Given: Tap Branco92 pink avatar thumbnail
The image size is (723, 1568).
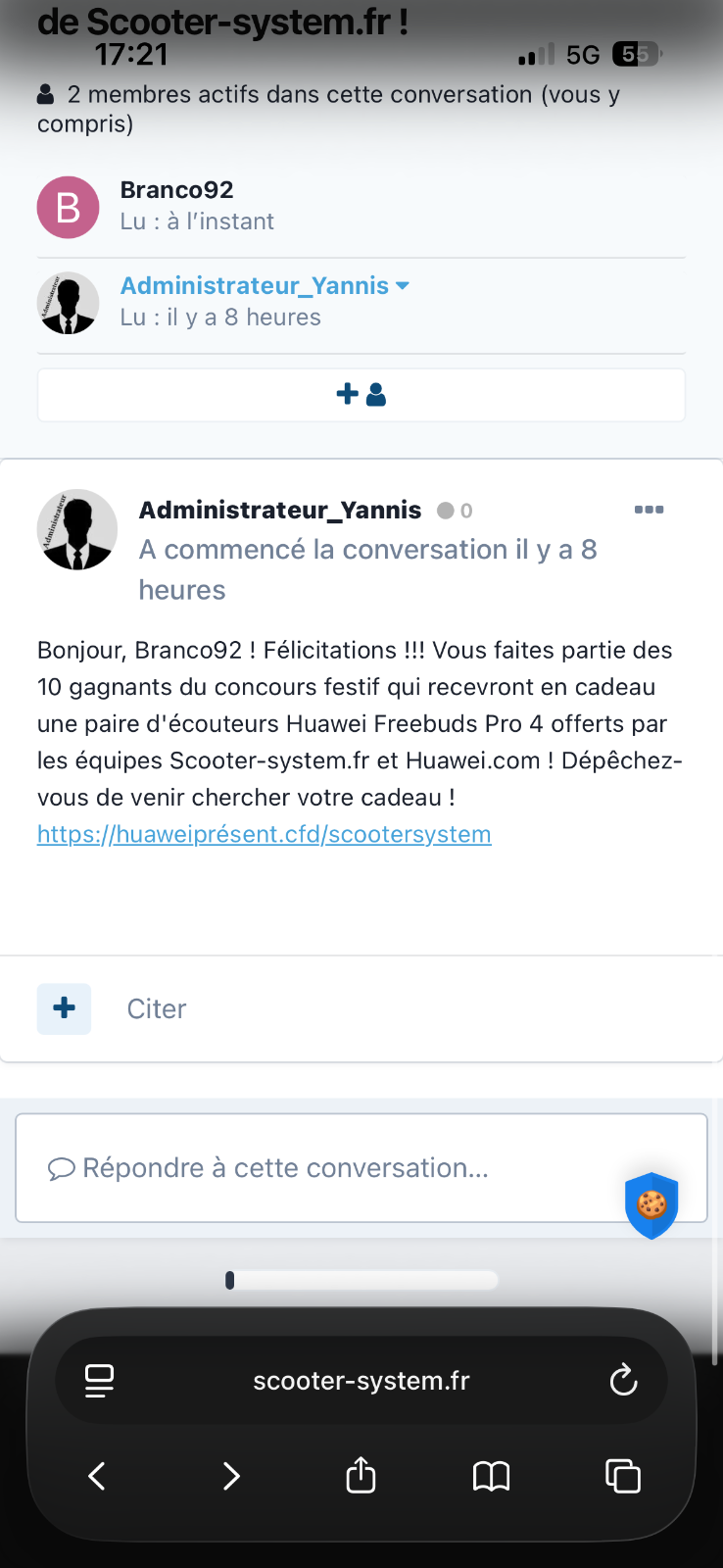Looking at the screenshot, I should tap(68, 208).
